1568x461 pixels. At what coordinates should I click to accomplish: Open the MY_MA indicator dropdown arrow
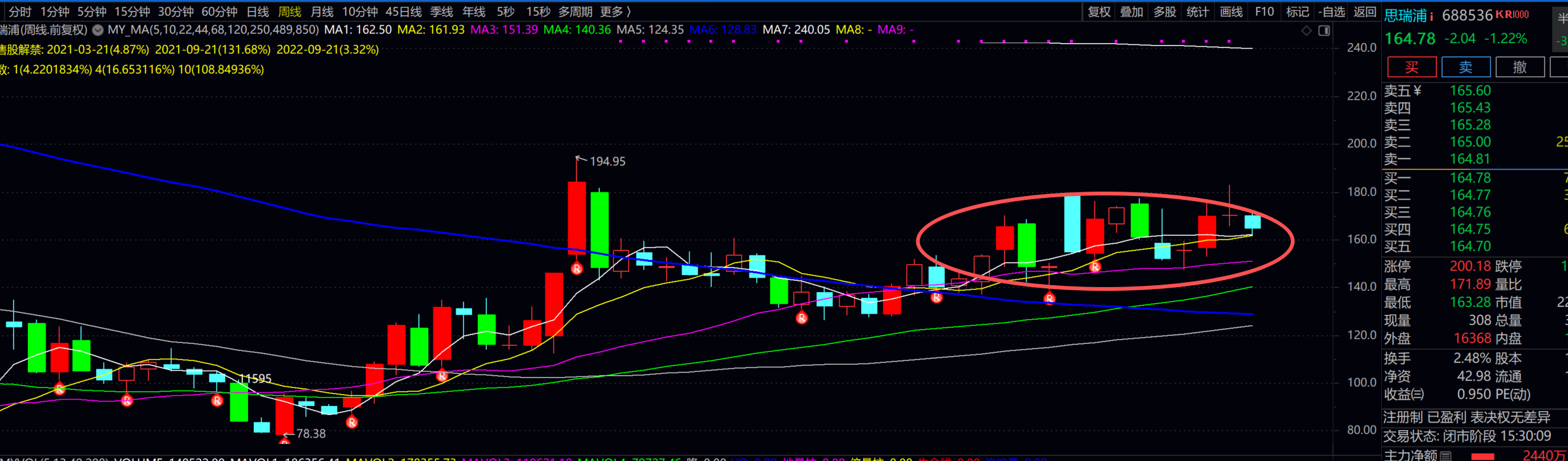click(98, 30)
